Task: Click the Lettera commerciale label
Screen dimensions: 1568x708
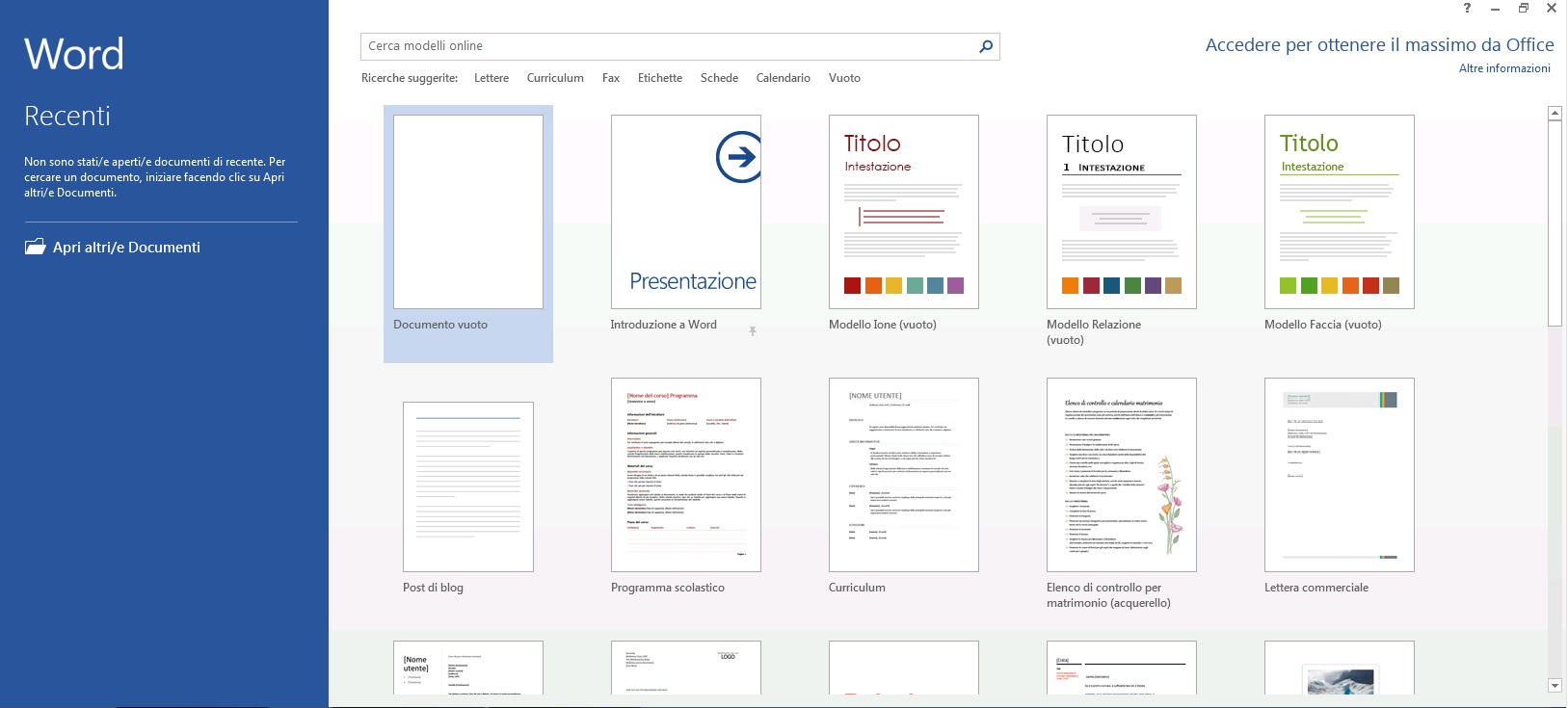Action: (1316, 588)
